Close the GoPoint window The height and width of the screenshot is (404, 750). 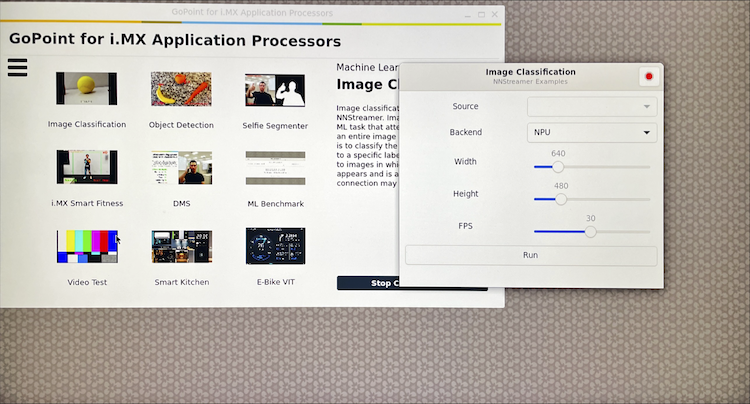(x=495, y=15)
